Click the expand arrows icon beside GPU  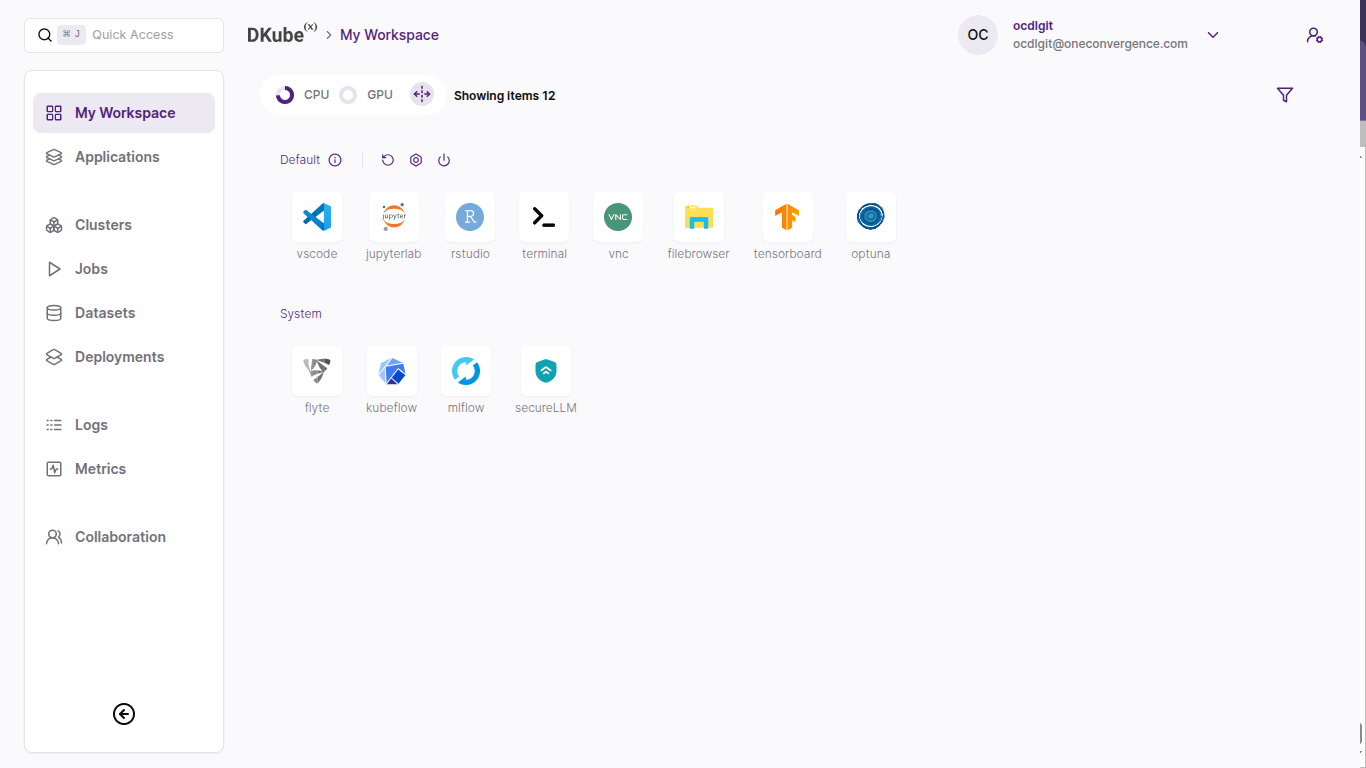coord(422,95)
